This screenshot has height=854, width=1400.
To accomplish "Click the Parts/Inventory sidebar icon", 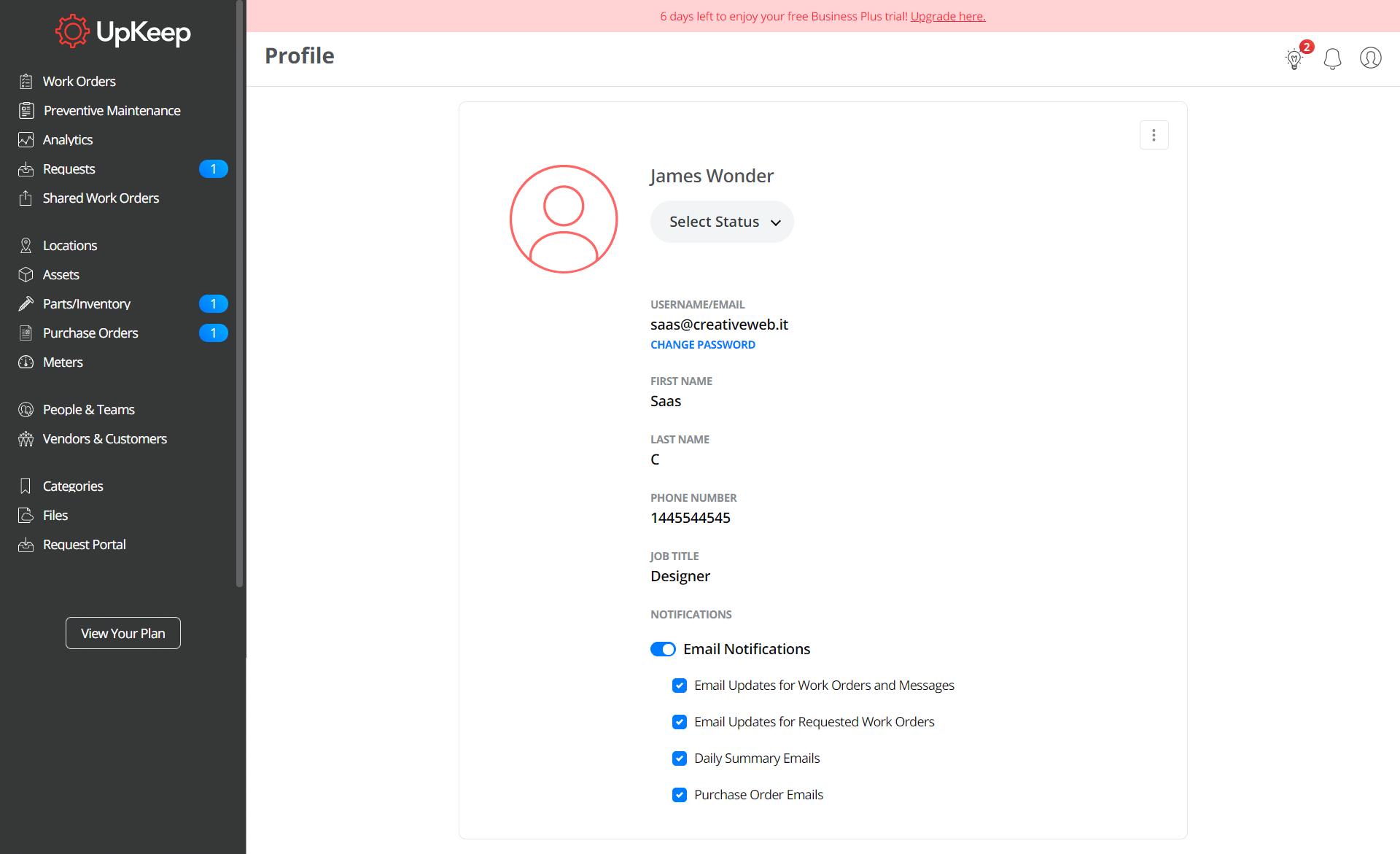I will (27, 303).
